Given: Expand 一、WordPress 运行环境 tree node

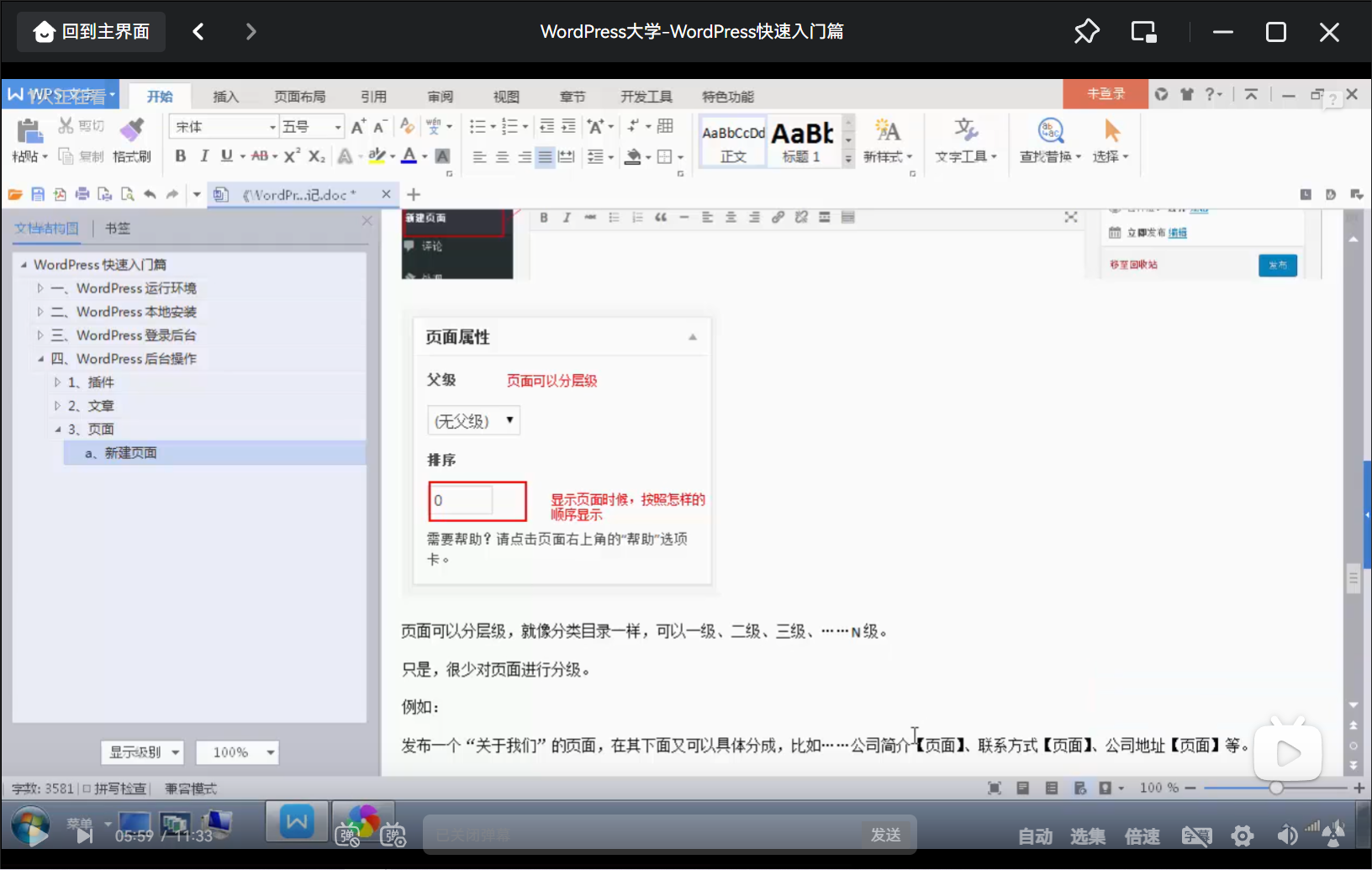Looking at the screenshot, I should [40, 288].
